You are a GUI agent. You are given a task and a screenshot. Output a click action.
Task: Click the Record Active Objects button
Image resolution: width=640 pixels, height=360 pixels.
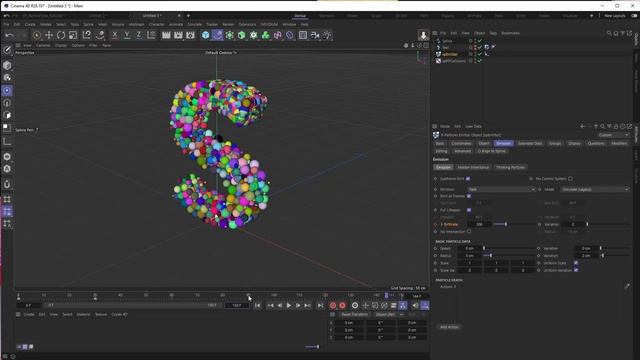pos(333,305)
